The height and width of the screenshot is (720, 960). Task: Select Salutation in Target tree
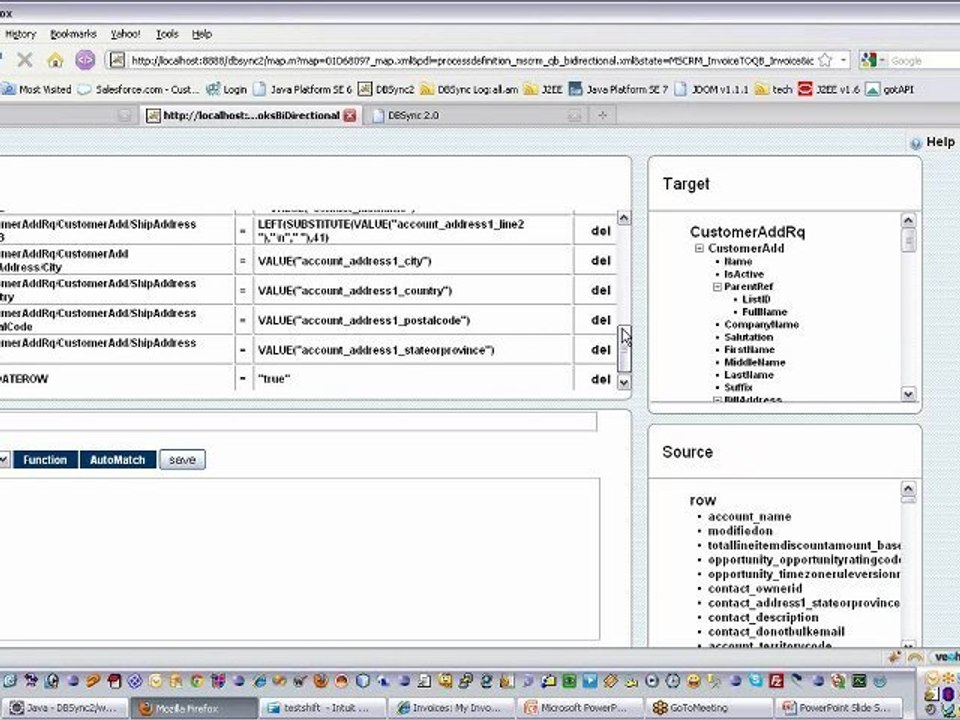(x=749, y=337)
